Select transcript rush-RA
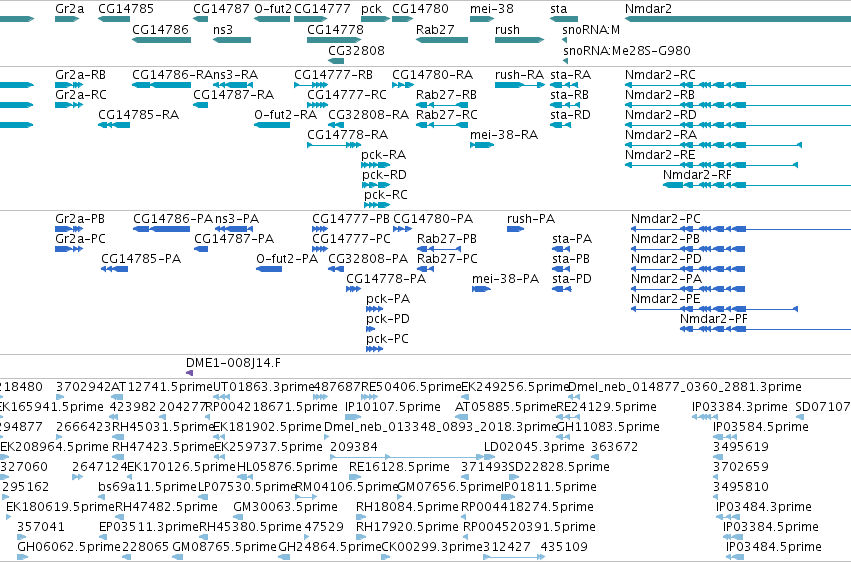The height and width of the screenshot is (562, 851). (x=519, y=85)
